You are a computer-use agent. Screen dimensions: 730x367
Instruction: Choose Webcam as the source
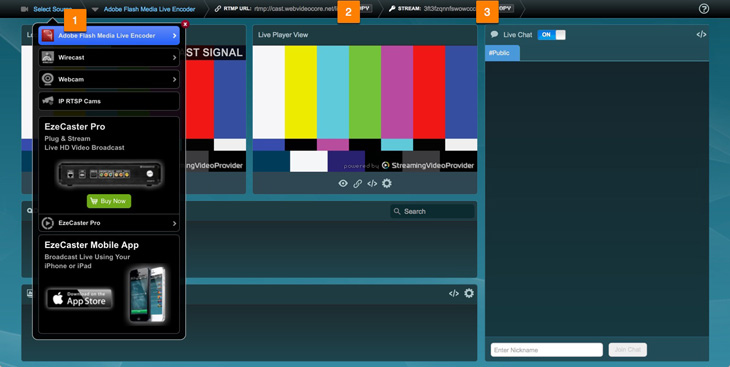pos(109,79)
